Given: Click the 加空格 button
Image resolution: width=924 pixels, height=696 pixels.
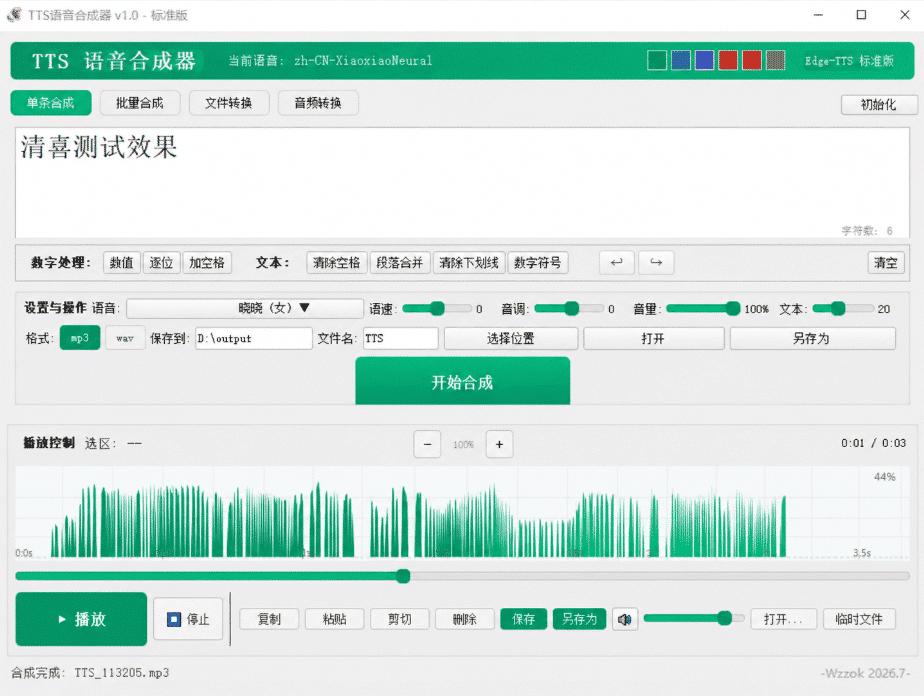Looking at the screenshot, I should point(207,263).
